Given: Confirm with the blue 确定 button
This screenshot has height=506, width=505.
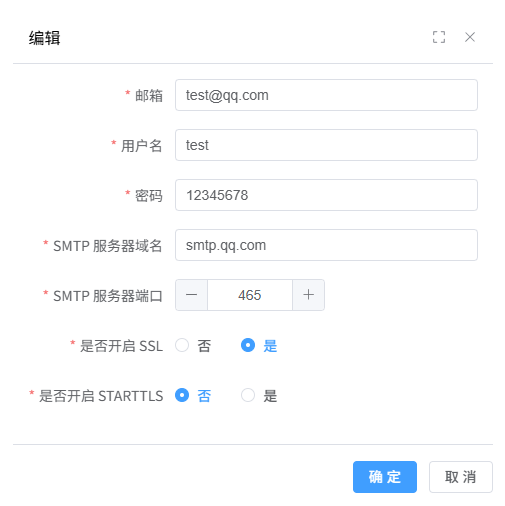Looking at the screenshot, I should 385,477.
